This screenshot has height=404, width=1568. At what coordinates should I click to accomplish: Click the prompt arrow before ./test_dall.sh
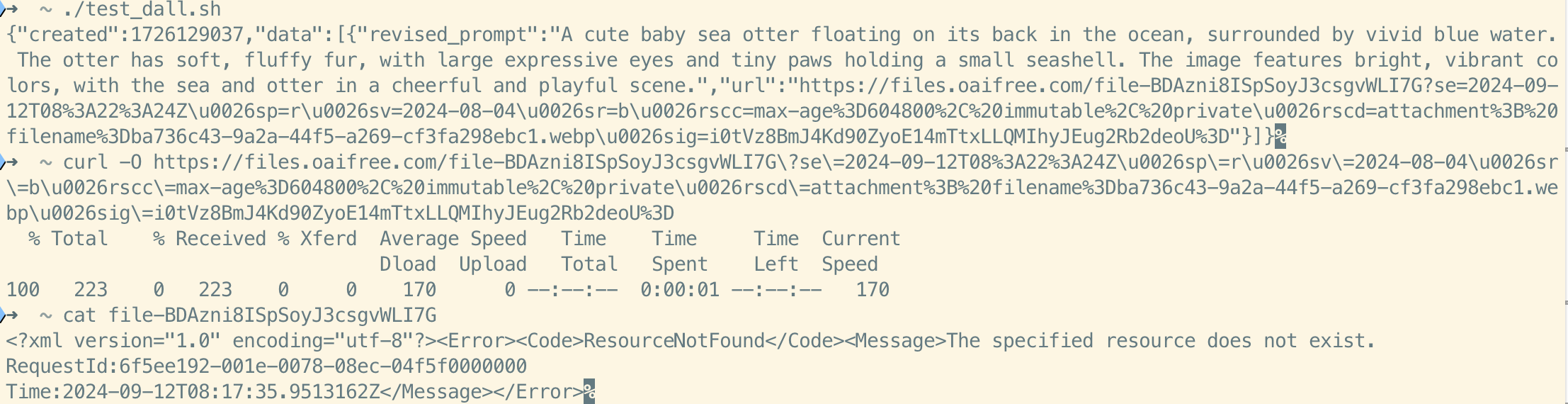pos(10,9)
